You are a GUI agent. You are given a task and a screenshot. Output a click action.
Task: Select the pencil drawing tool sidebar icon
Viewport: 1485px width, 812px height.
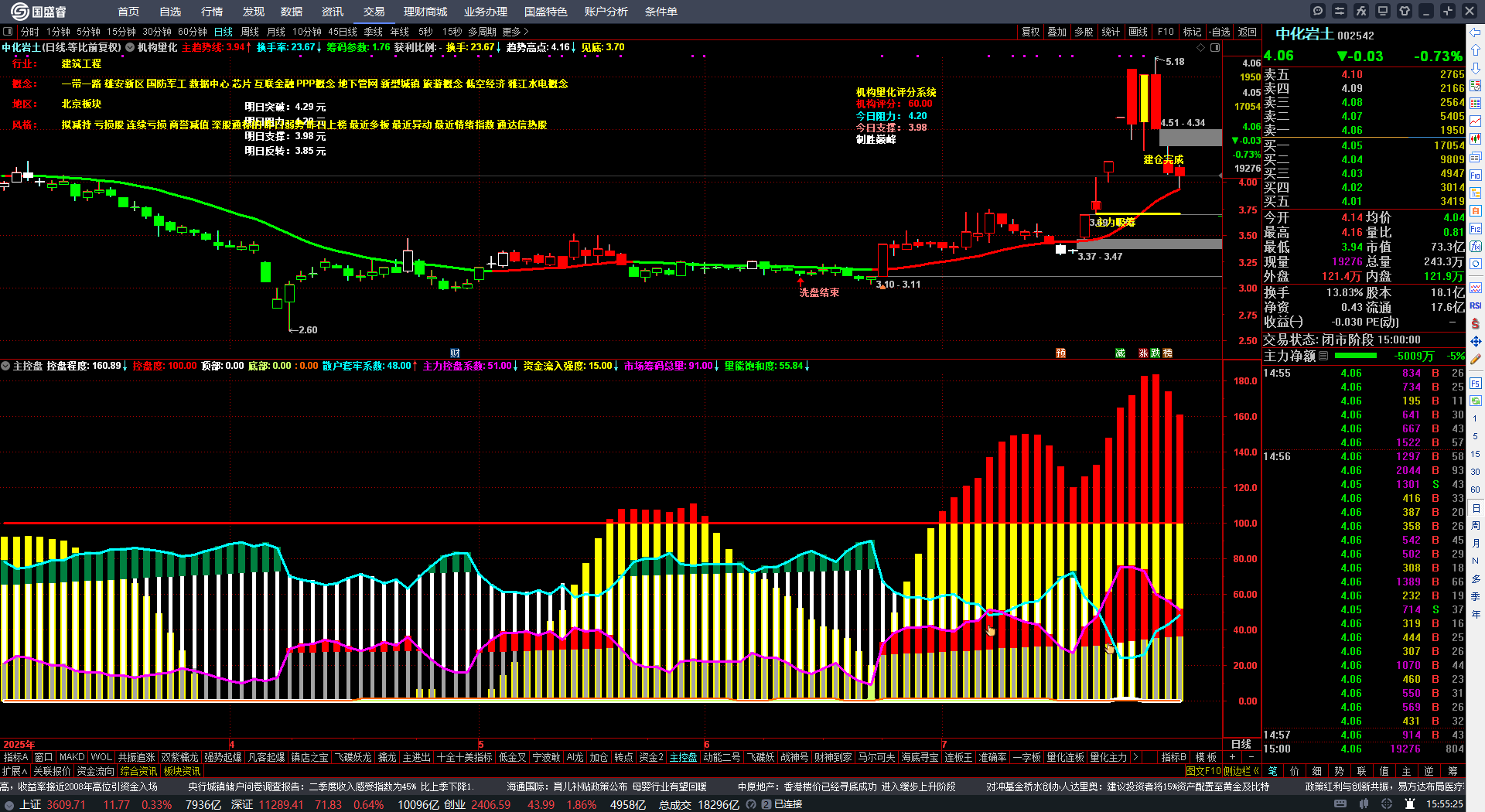[x=1476, y=360]
